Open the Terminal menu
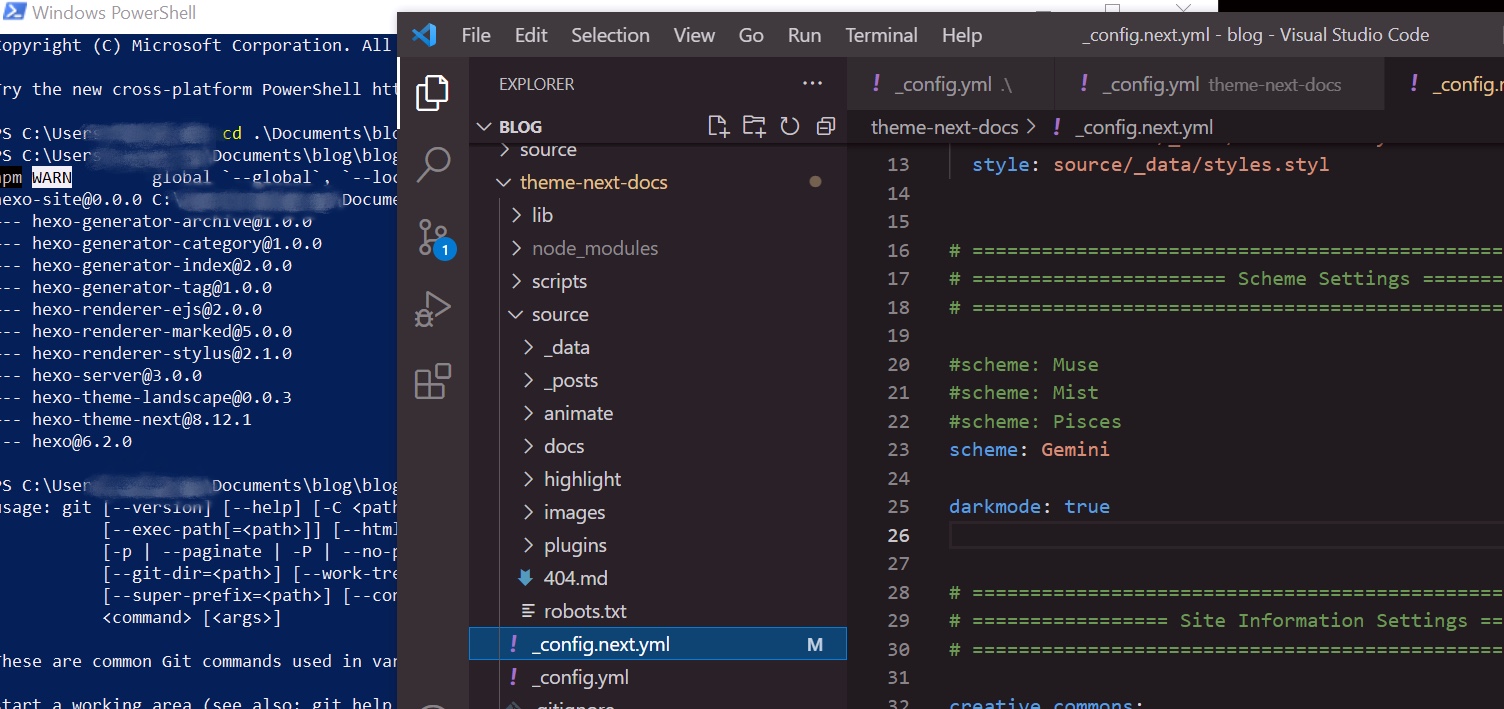Screen dimensions: 1504x709 pyautogui.click(x=882, y=35)
